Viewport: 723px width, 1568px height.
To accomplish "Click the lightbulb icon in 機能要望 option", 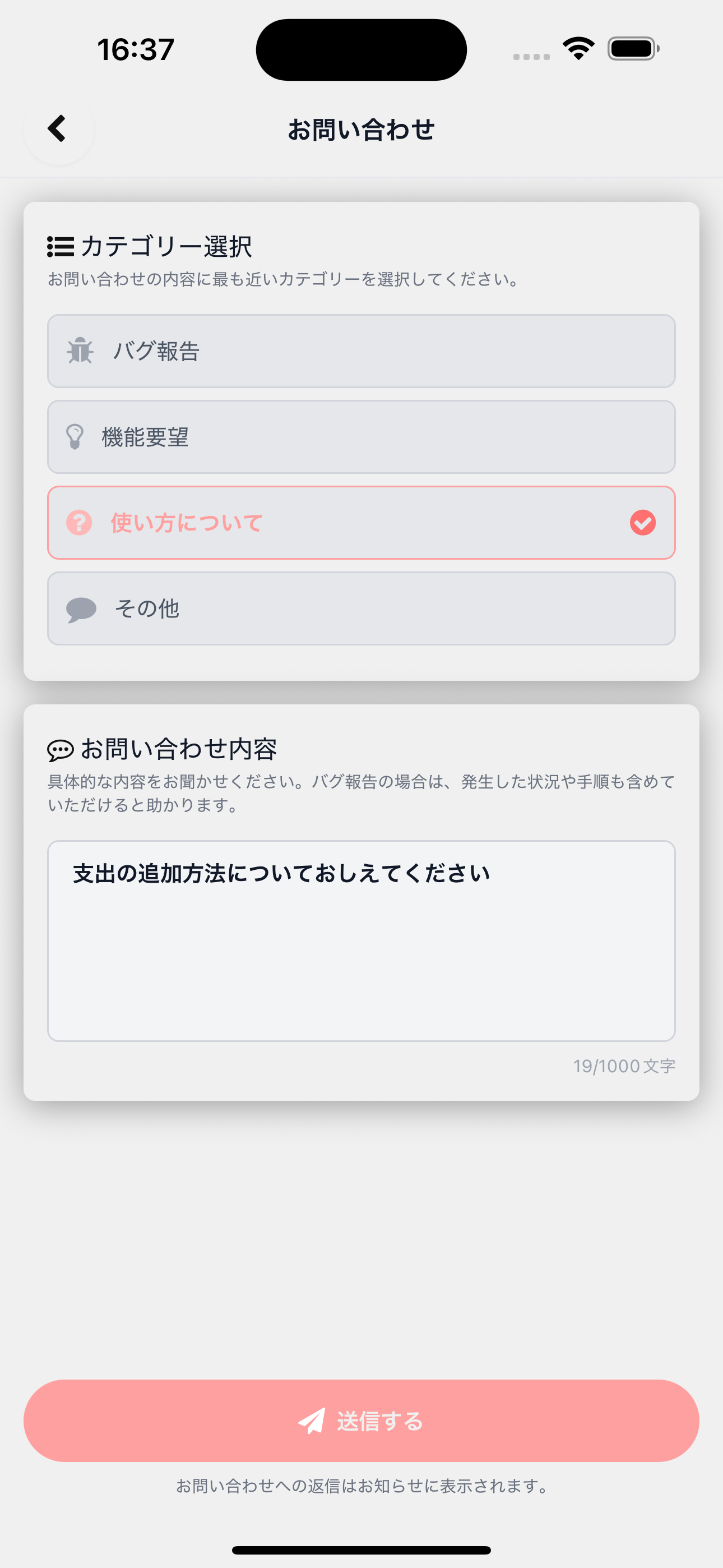I will tap(76, 436).
